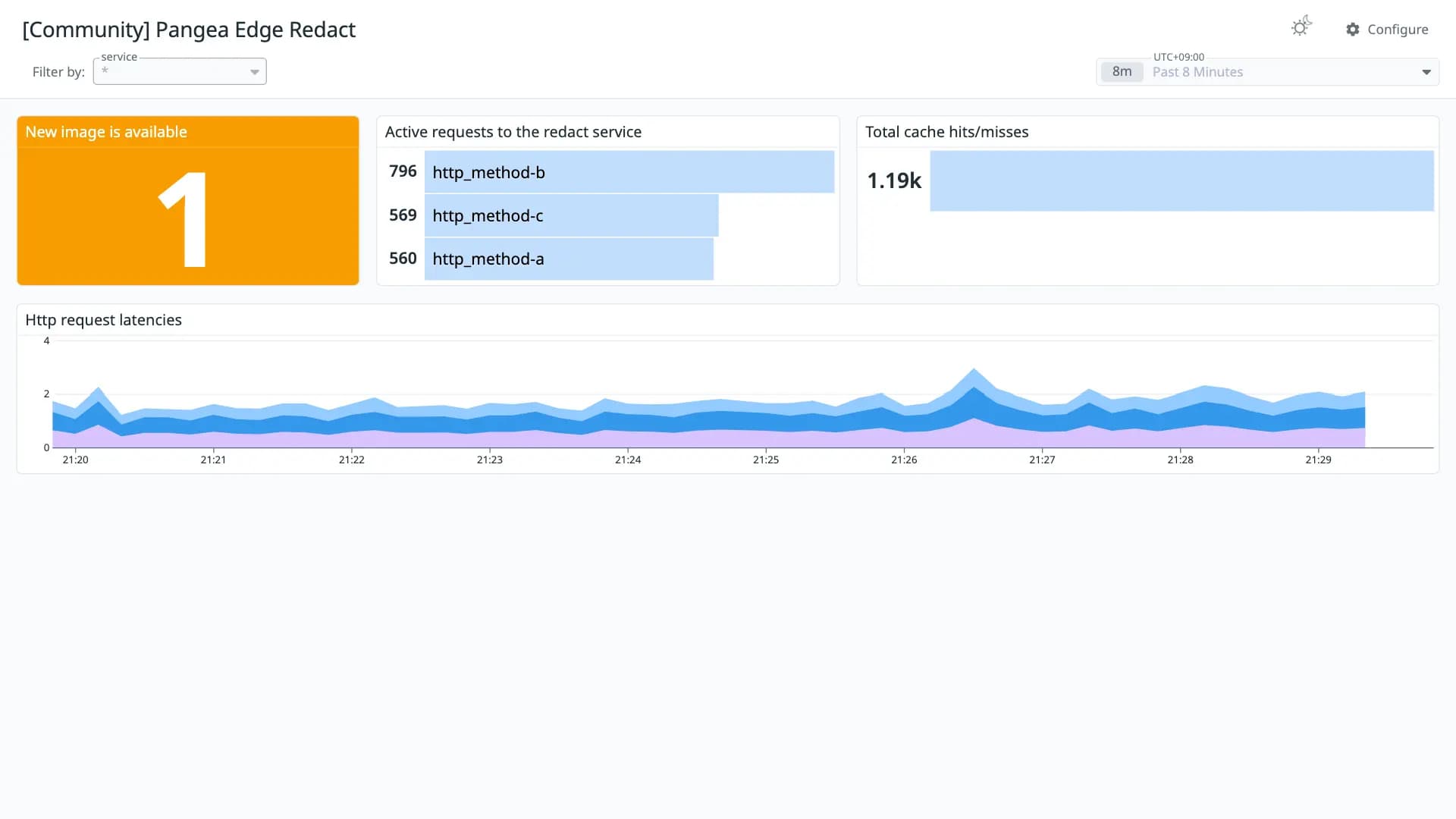This screenshot has height=819, width=1456.
Task: Open the Past 8 Minutes time range dropdown
Action: click(1267, 72)
